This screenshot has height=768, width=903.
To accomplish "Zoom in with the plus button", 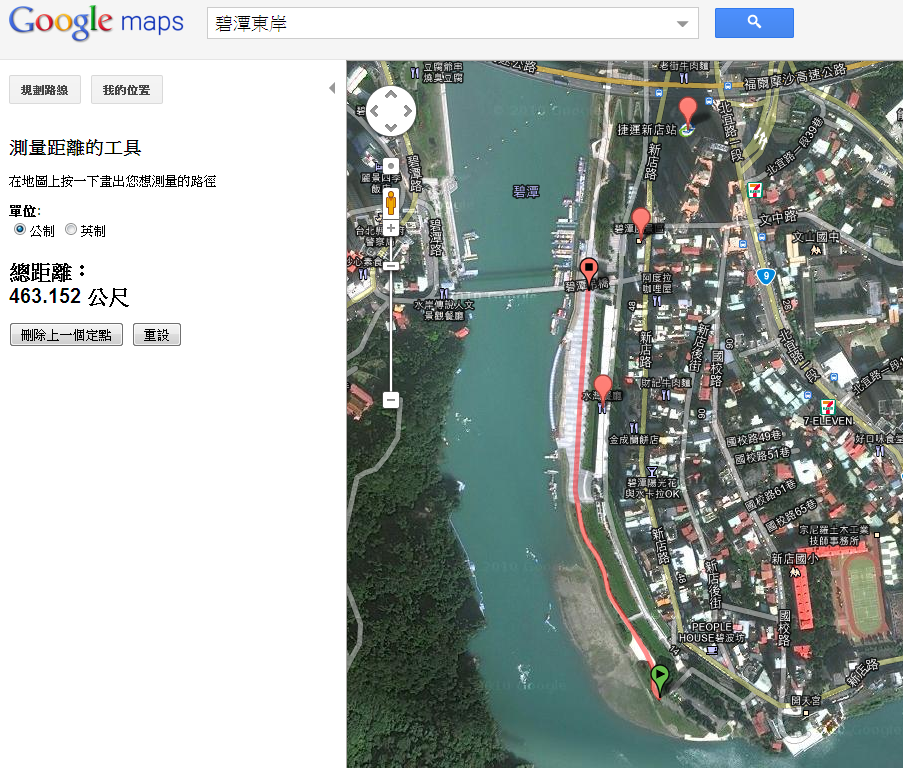I will pyautogui.click(x=391, y=229).
